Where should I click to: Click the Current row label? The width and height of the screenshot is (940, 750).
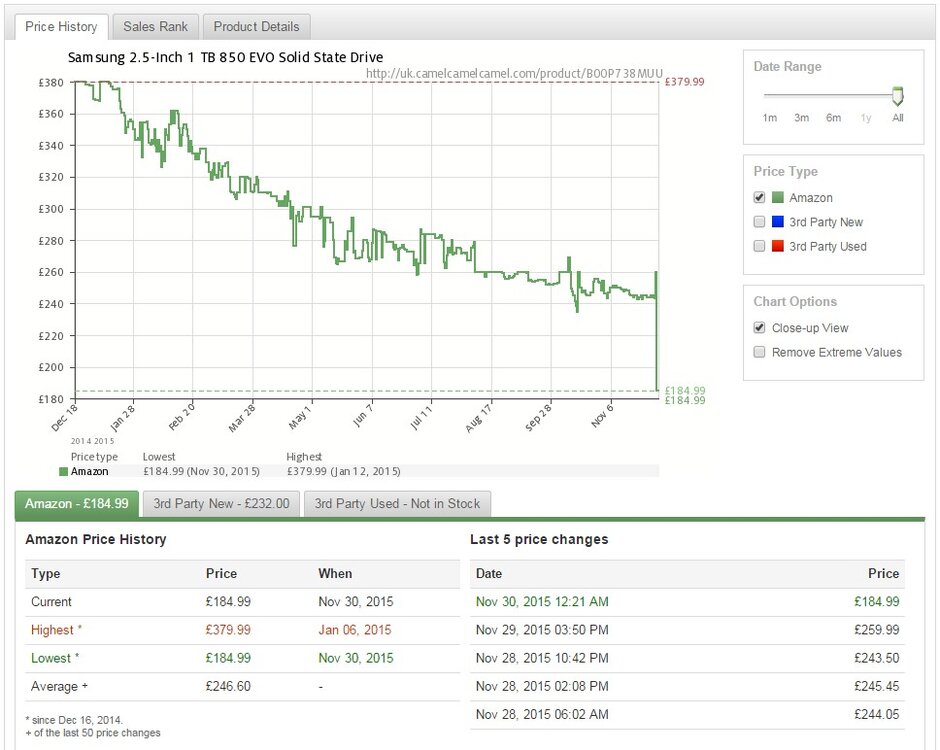pos(51,602)
